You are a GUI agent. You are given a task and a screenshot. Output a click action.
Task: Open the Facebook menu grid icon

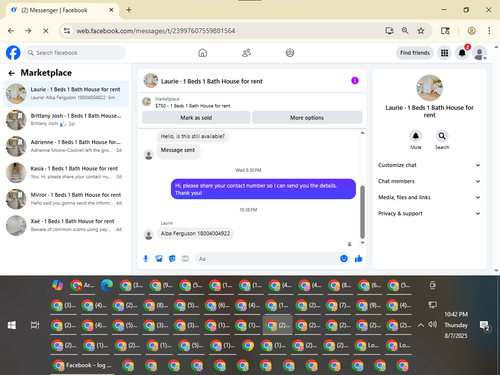444,53
